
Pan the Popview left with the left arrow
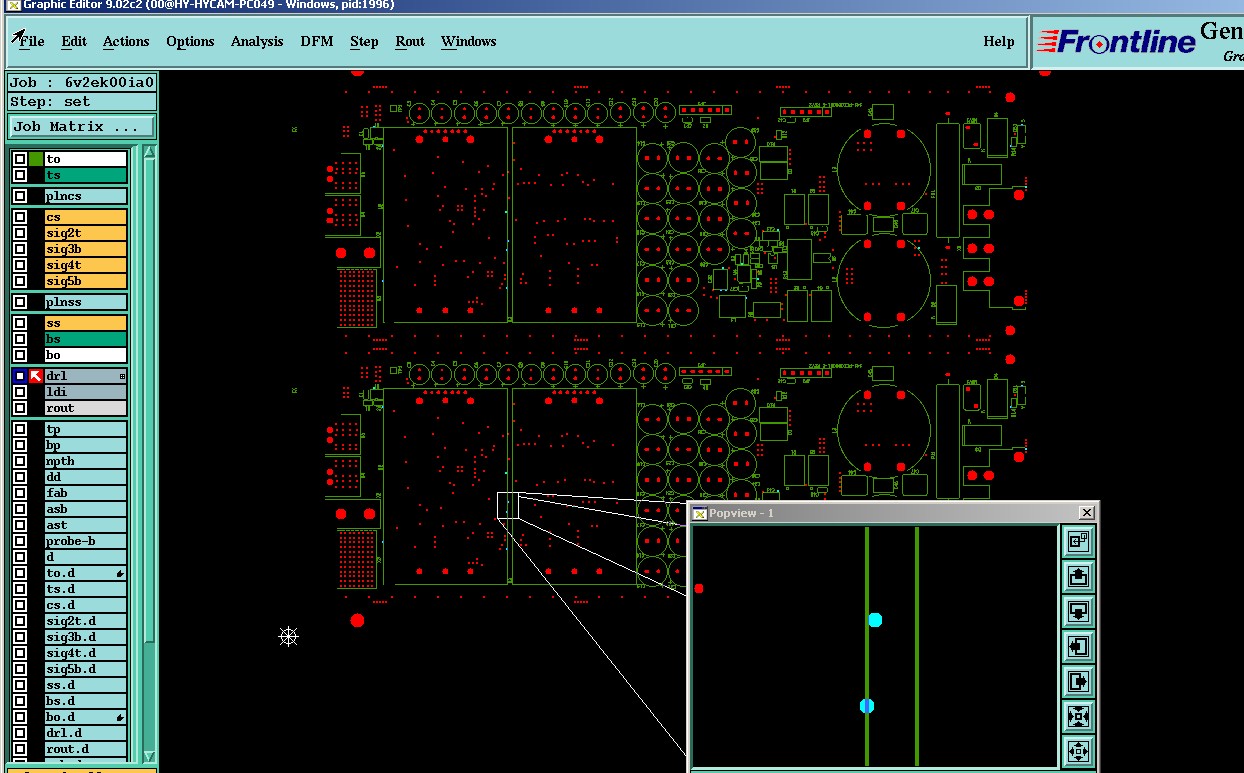[1078, 647]
